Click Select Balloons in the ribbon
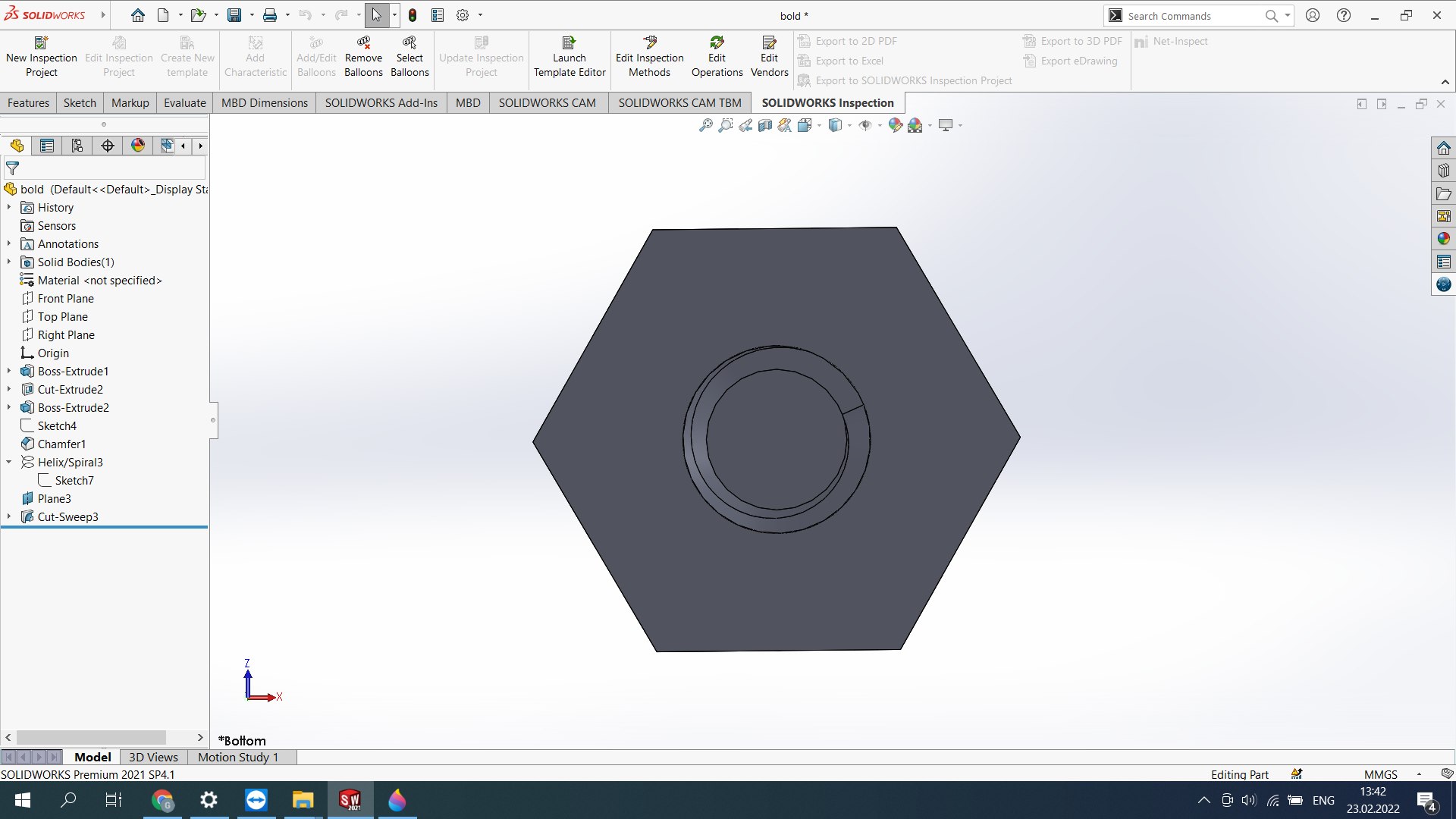The image size is (1456, 819). click(x=409, y=57)
